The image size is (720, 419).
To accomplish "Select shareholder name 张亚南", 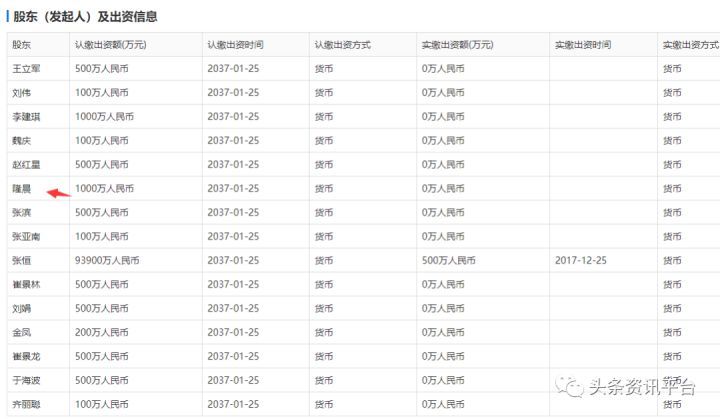I will pyautogui.click(x=26, y=237).
